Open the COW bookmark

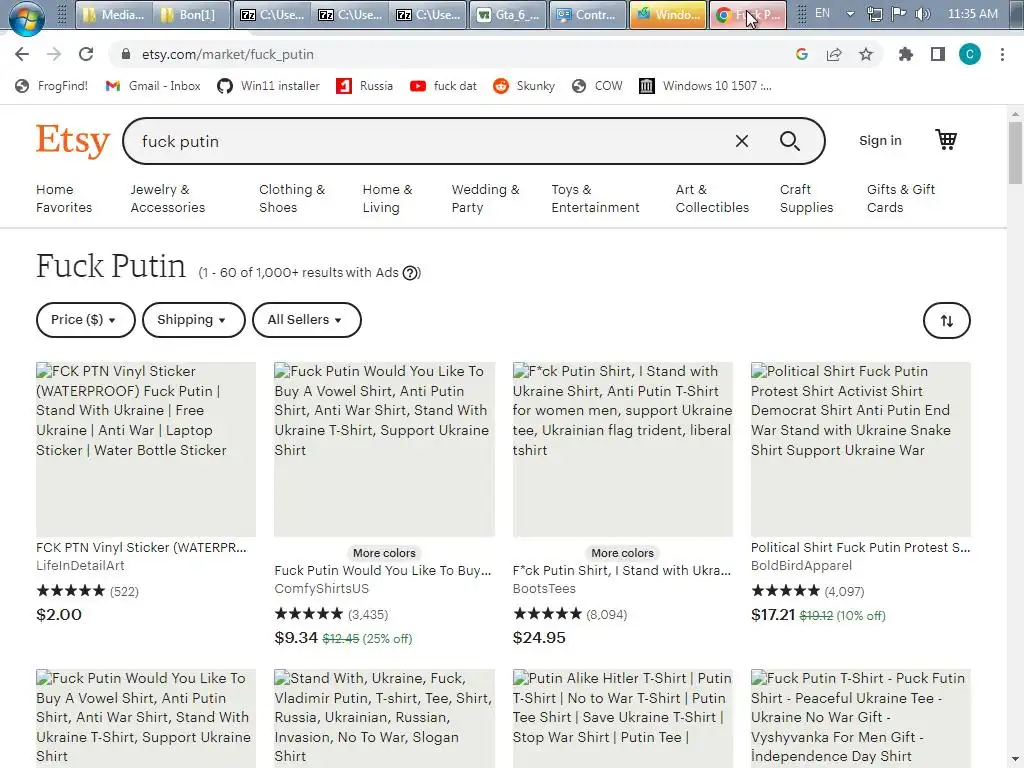[597, 86]
